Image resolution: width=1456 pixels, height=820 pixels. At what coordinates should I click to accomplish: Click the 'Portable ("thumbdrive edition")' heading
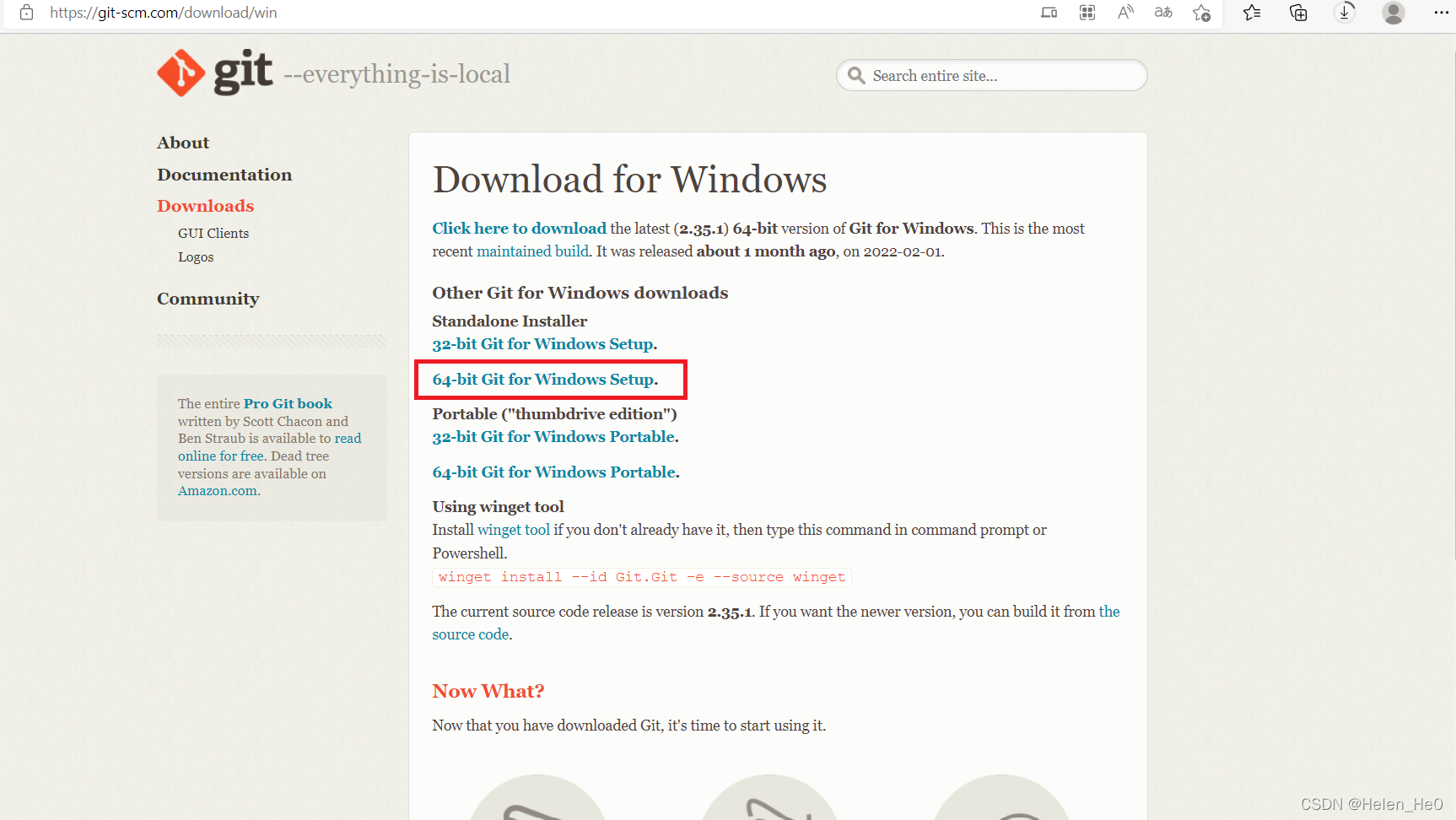tap(555, 414)
